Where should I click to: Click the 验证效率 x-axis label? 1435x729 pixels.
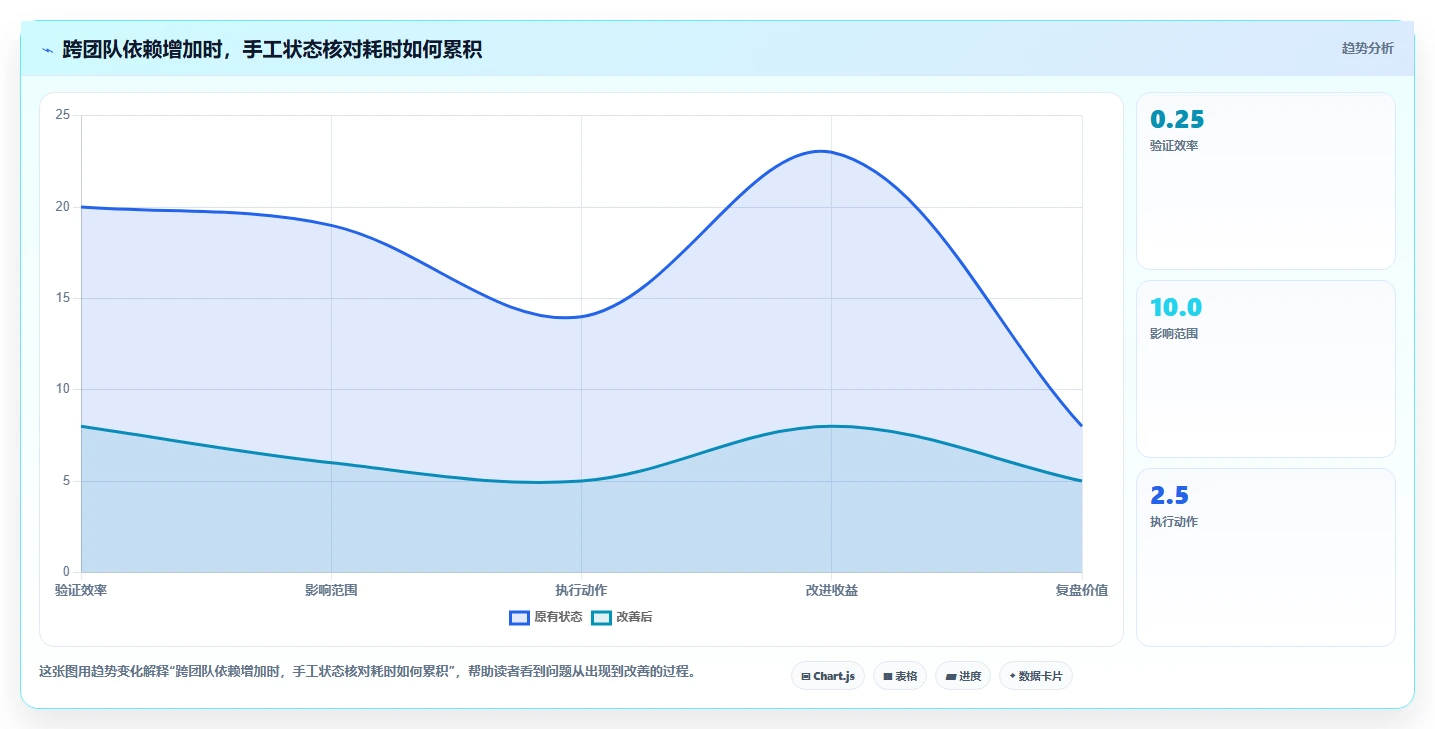tap(81, 590)
